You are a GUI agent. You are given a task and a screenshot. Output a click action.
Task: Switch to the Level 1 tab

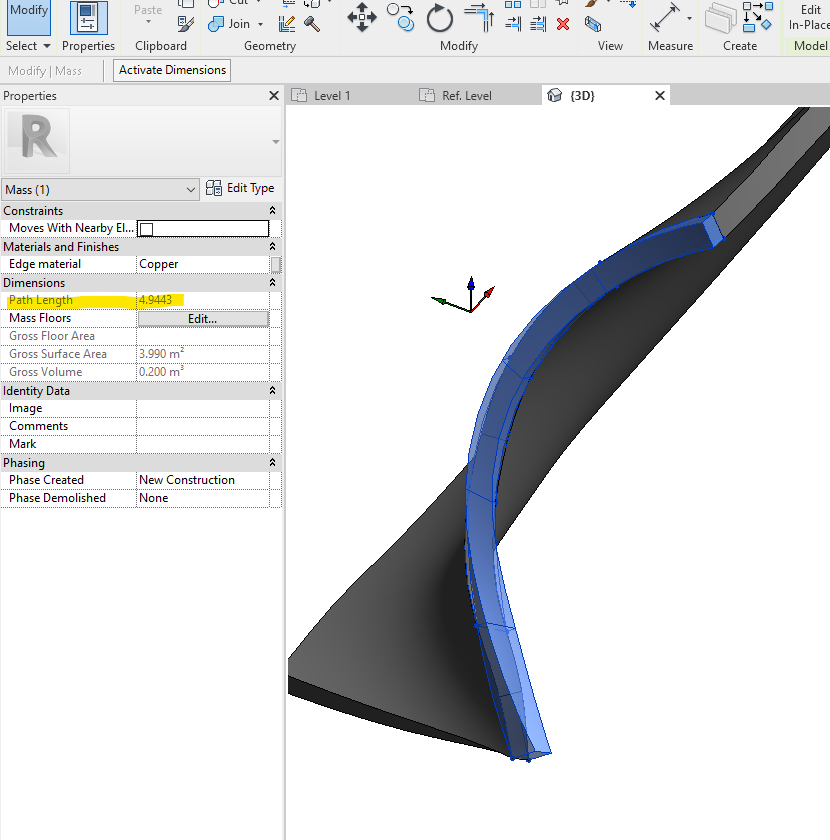point(335,94)
